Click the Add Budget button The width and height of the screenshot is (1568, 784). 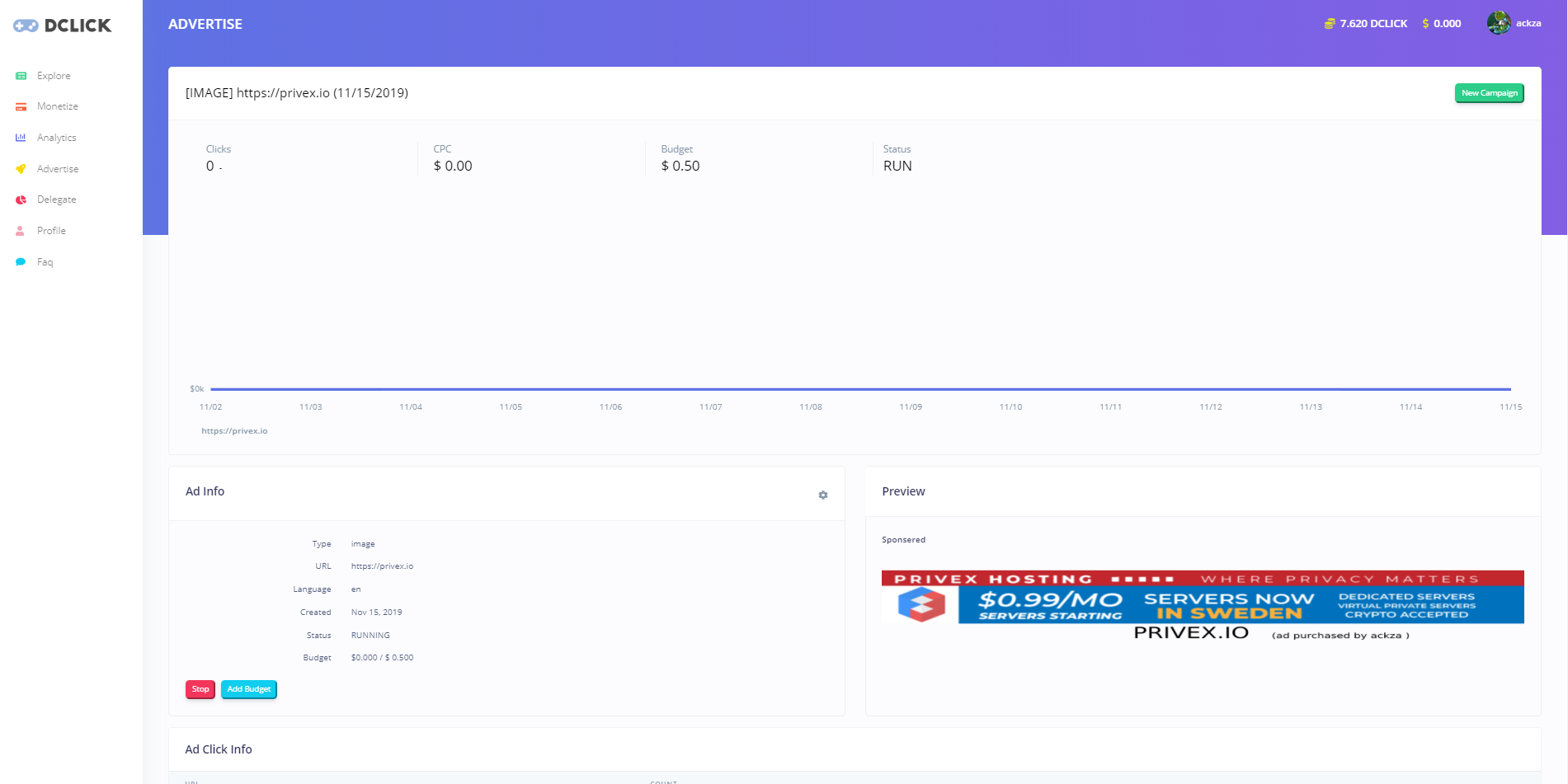pos(248,689)
